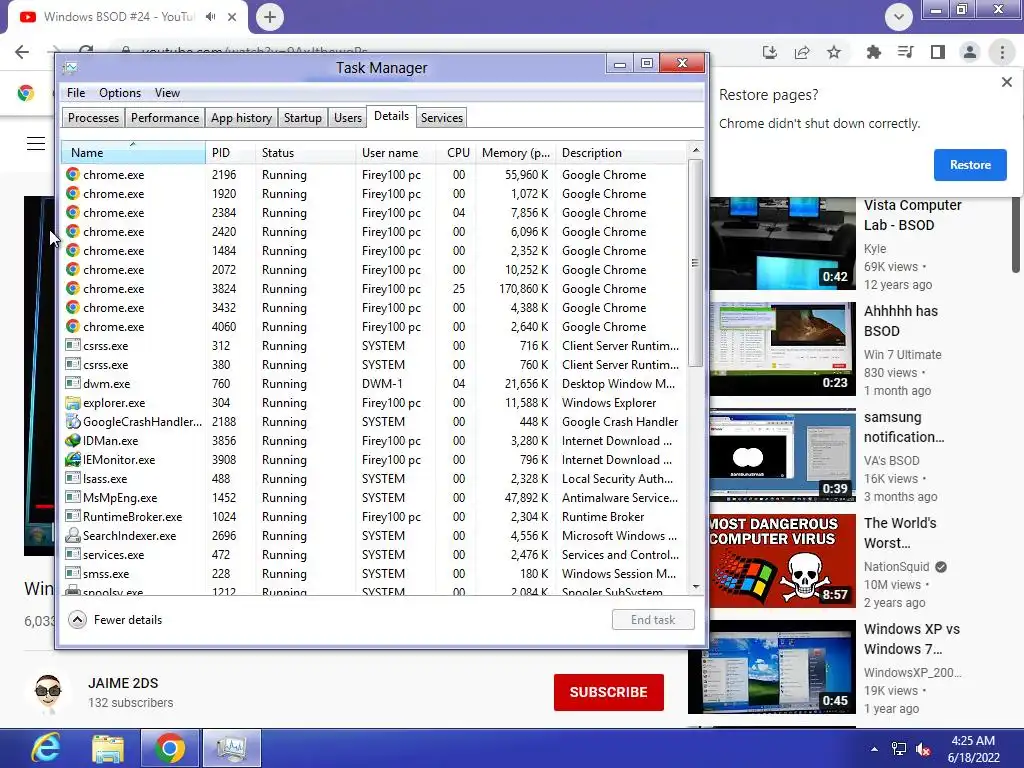Viewport: 1024px width, 768px height.
Task: Select chrome.exe with PID 3824
Action: [x=375, y=289]
